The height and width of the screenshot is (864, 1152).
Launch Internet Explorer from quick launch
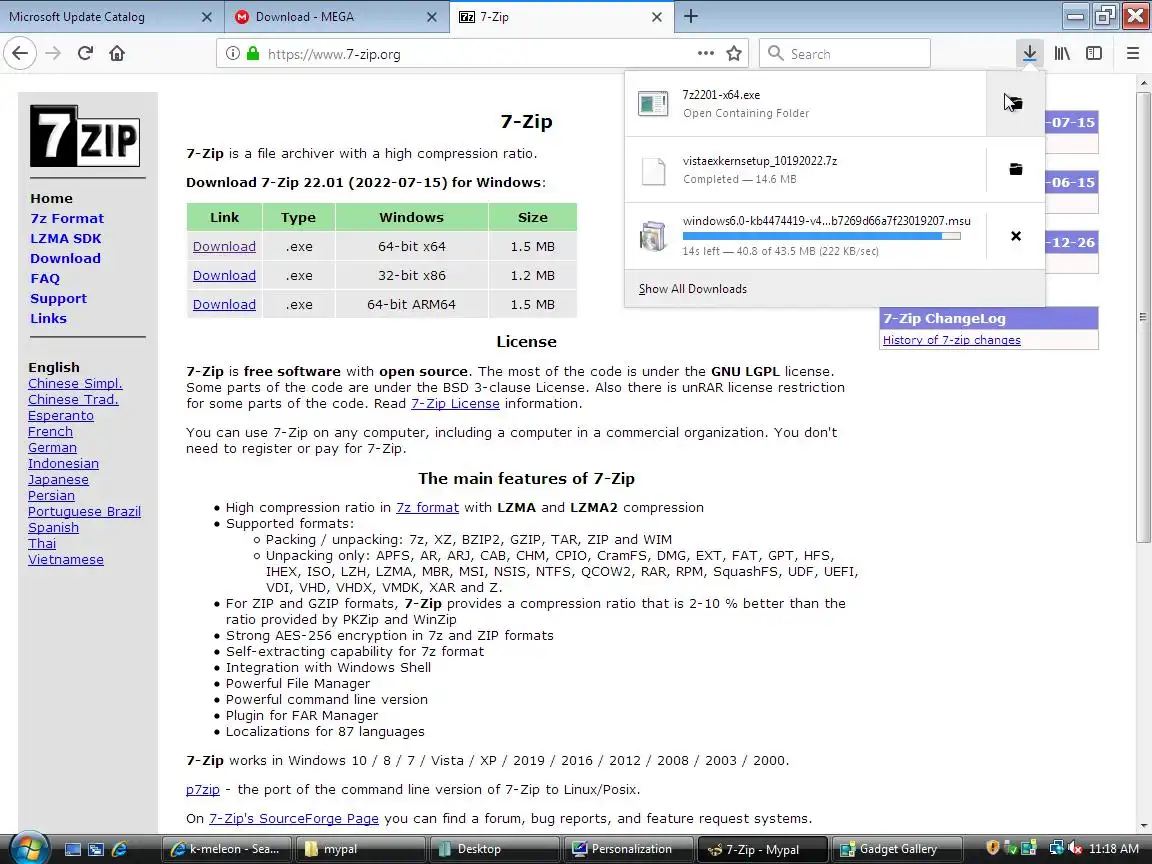coord(119,849)
